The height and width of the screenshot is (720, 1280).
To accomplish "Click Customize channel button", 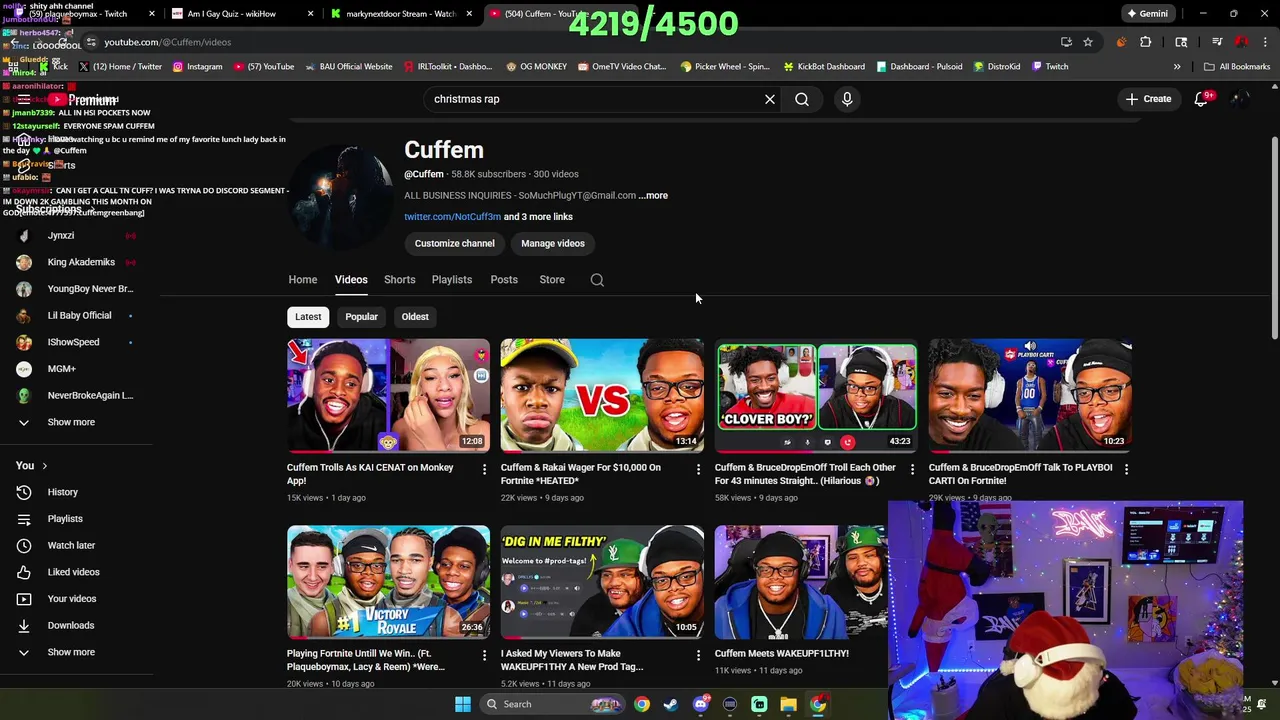I will click(x=455, y=243).
